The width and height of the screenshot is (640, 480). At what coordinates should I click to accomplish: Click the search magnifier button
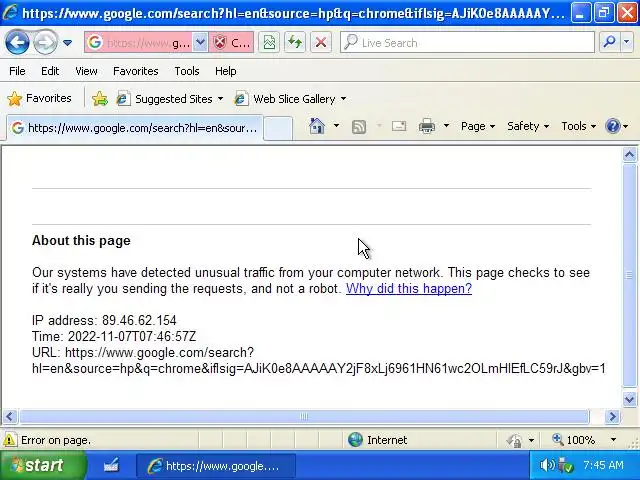pyautogui.click(x=610, y=42)
